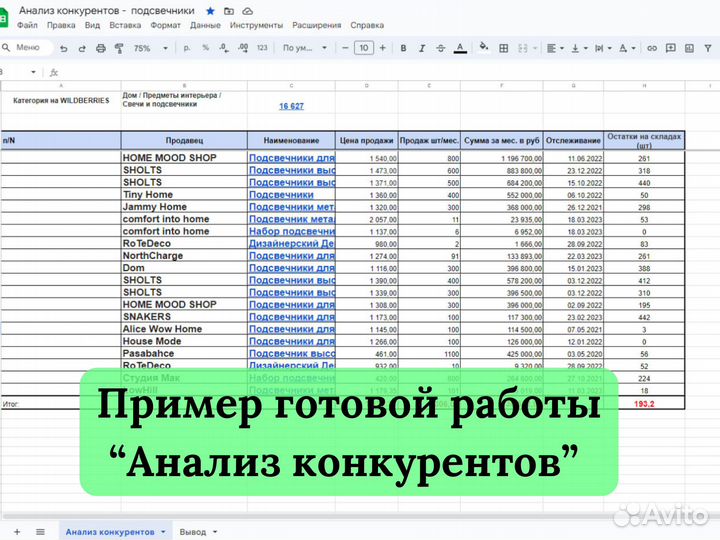Toggle italic formatting
Screen dimensions: 720x540
422,48
